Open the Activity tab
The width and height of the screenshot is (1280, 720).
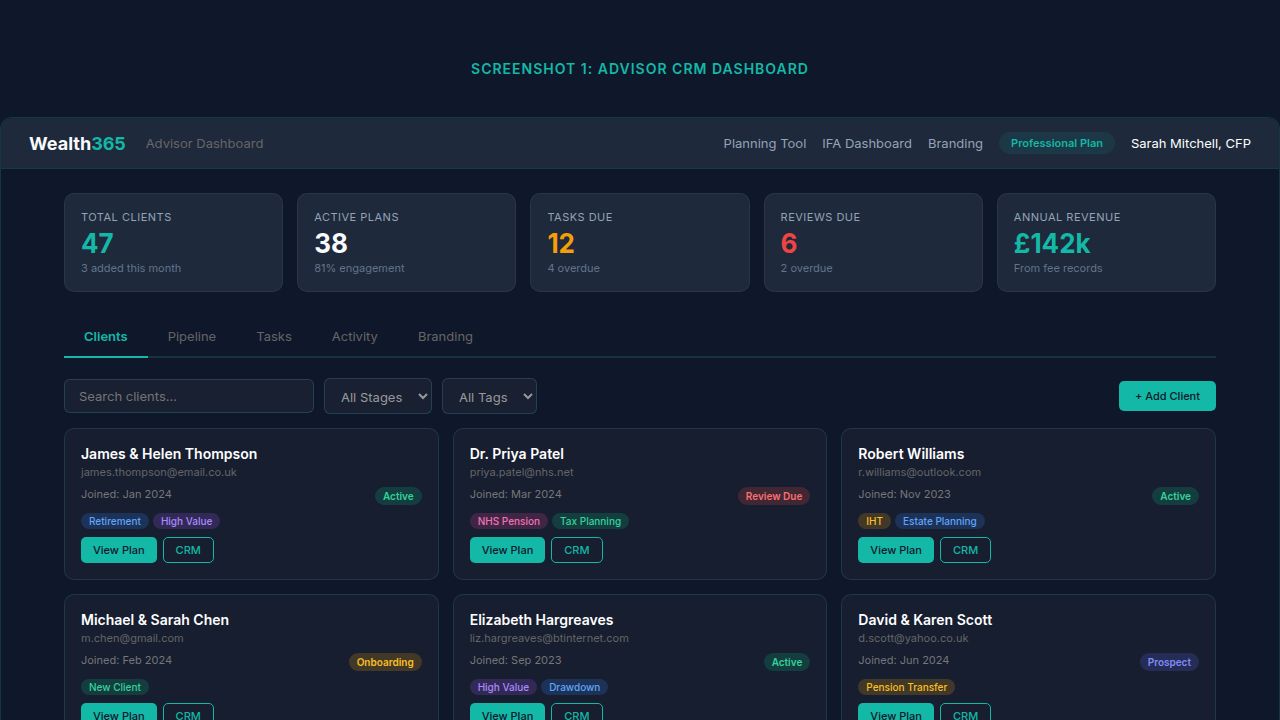[354, 337]
